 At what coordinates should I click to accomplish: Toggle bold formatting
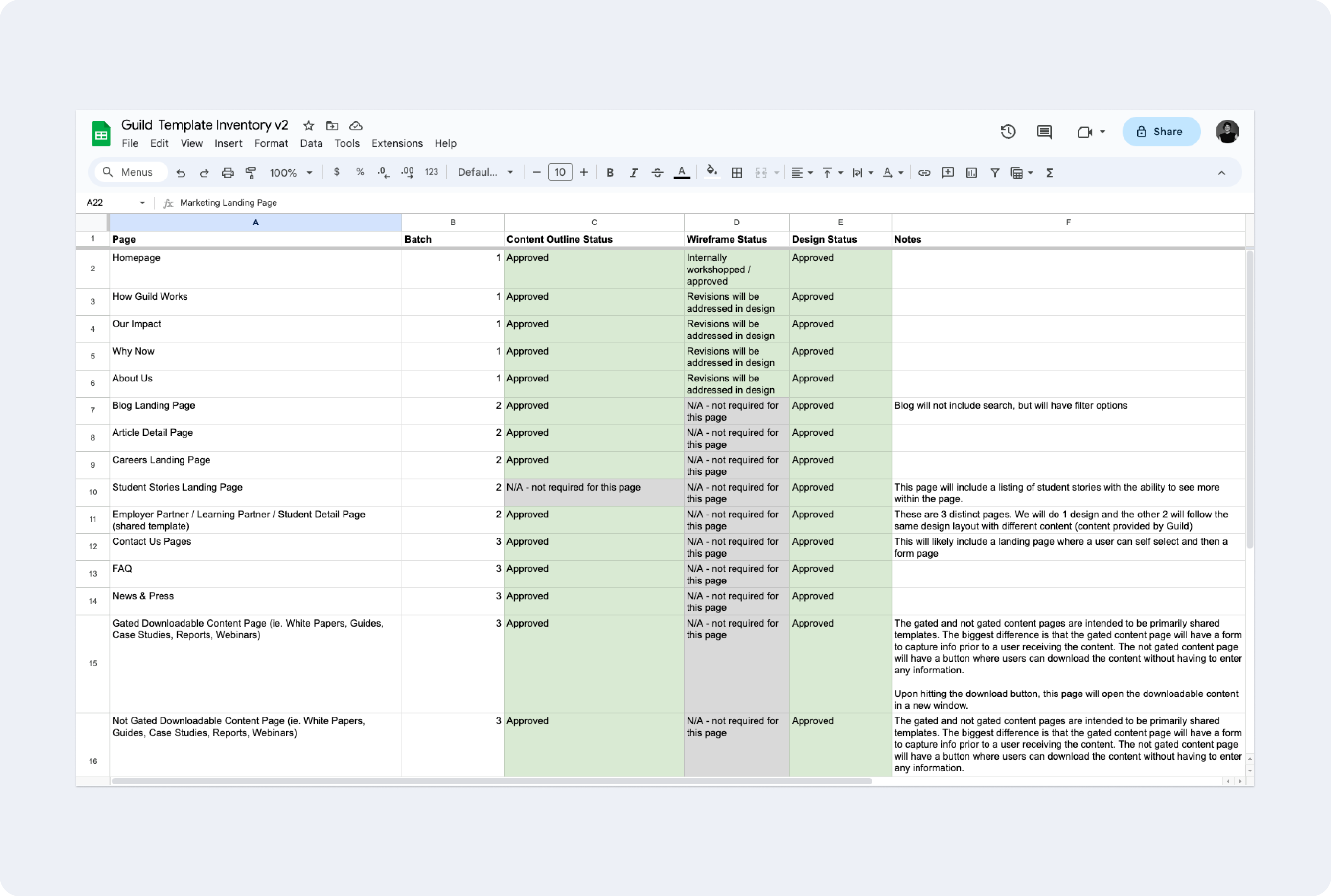pos(610,173)
